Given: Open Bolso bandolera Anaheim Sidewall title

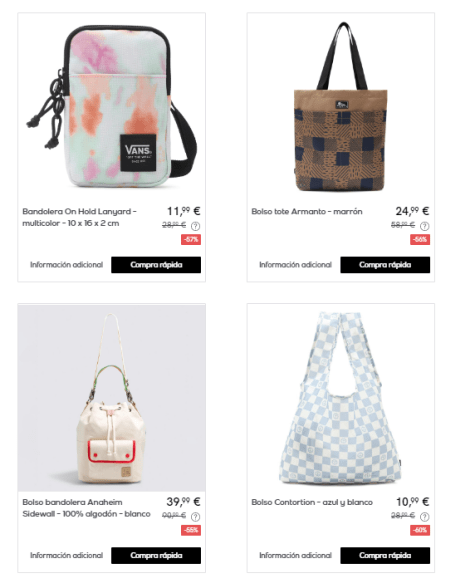Looking at the screenshot, I should [x=86, y=508].
